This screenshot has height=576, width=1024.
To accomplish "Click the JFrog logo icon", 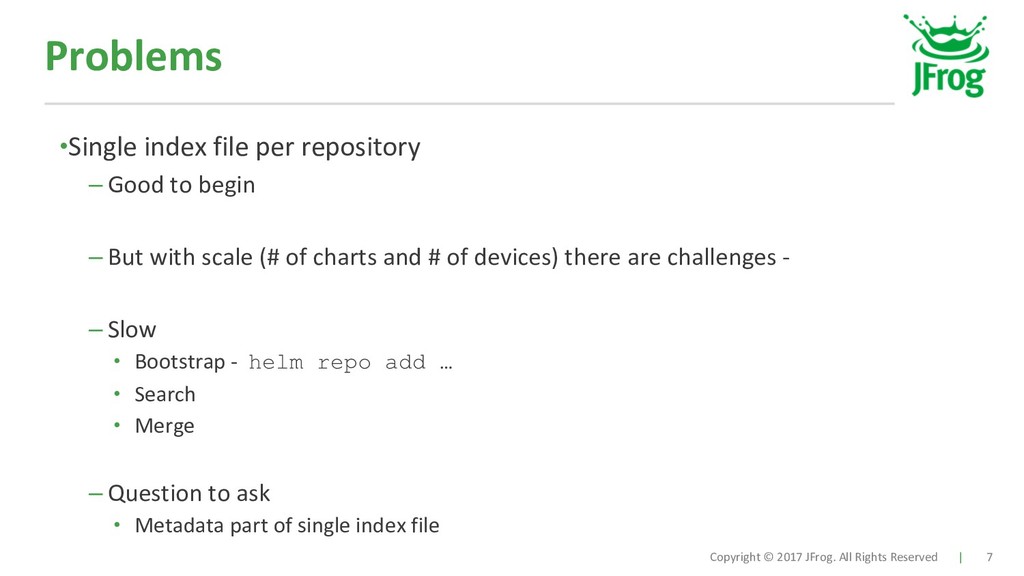I will [946, 56].
